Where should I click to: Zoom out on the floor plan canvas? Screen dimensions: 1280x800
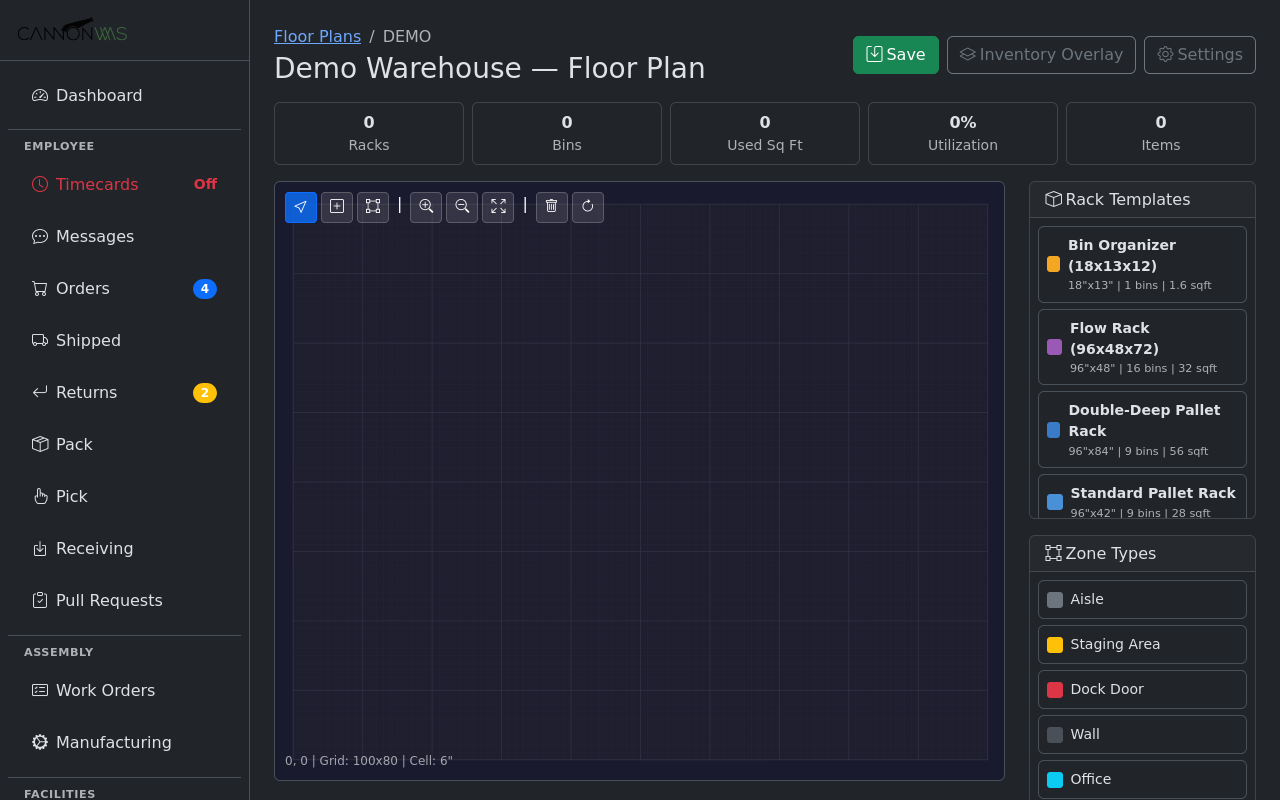pyautogui.click(x=462, y=207)
